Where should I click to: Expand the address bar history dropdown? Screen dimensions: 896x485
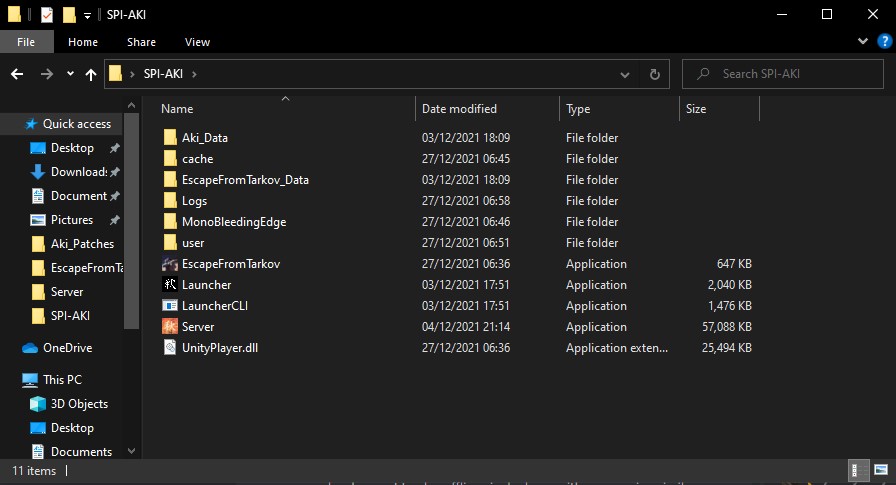pos(625,74)
